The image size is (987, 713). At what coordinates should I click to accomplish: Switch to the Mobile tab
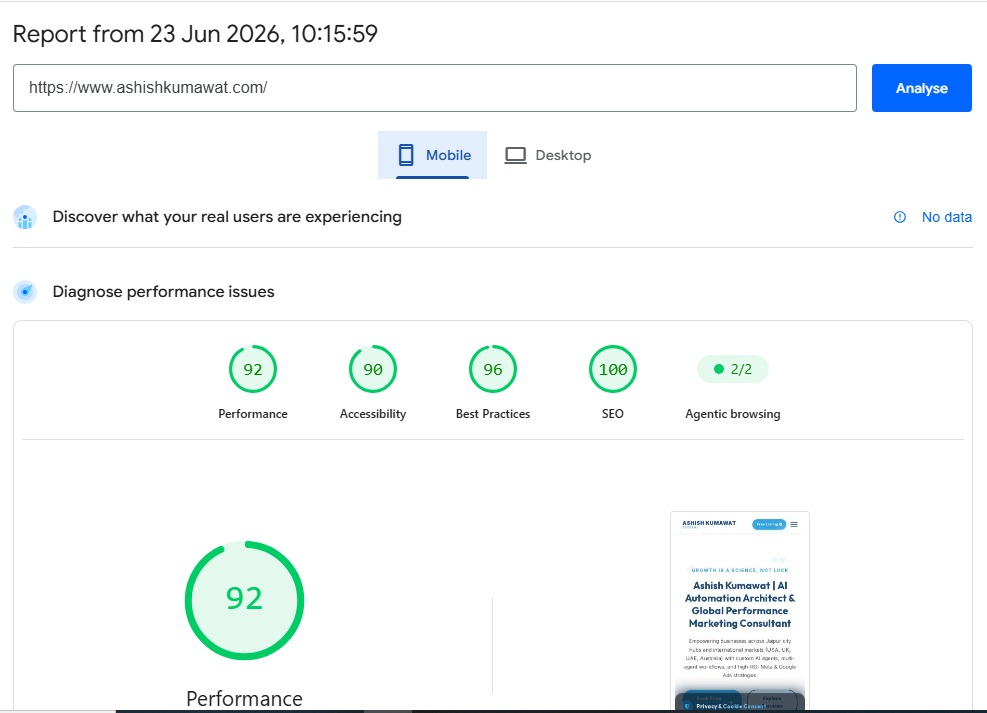[x=432, y=155]
